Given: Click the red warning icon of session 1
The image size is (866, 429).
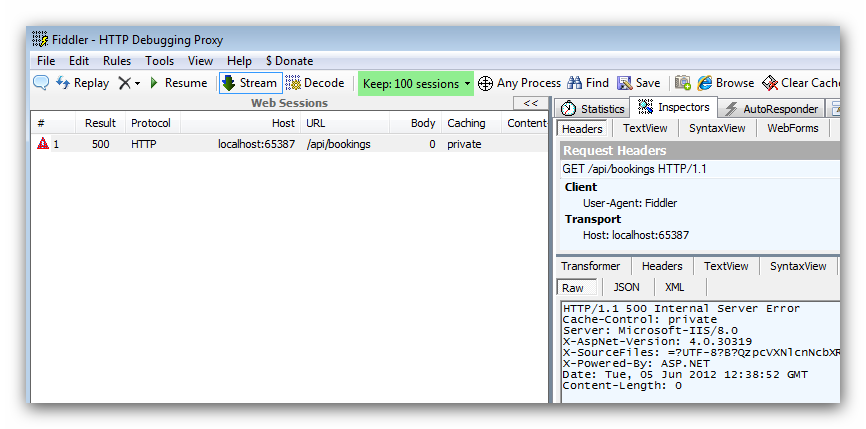Looking at the screenshot, I should pos(43,144).
